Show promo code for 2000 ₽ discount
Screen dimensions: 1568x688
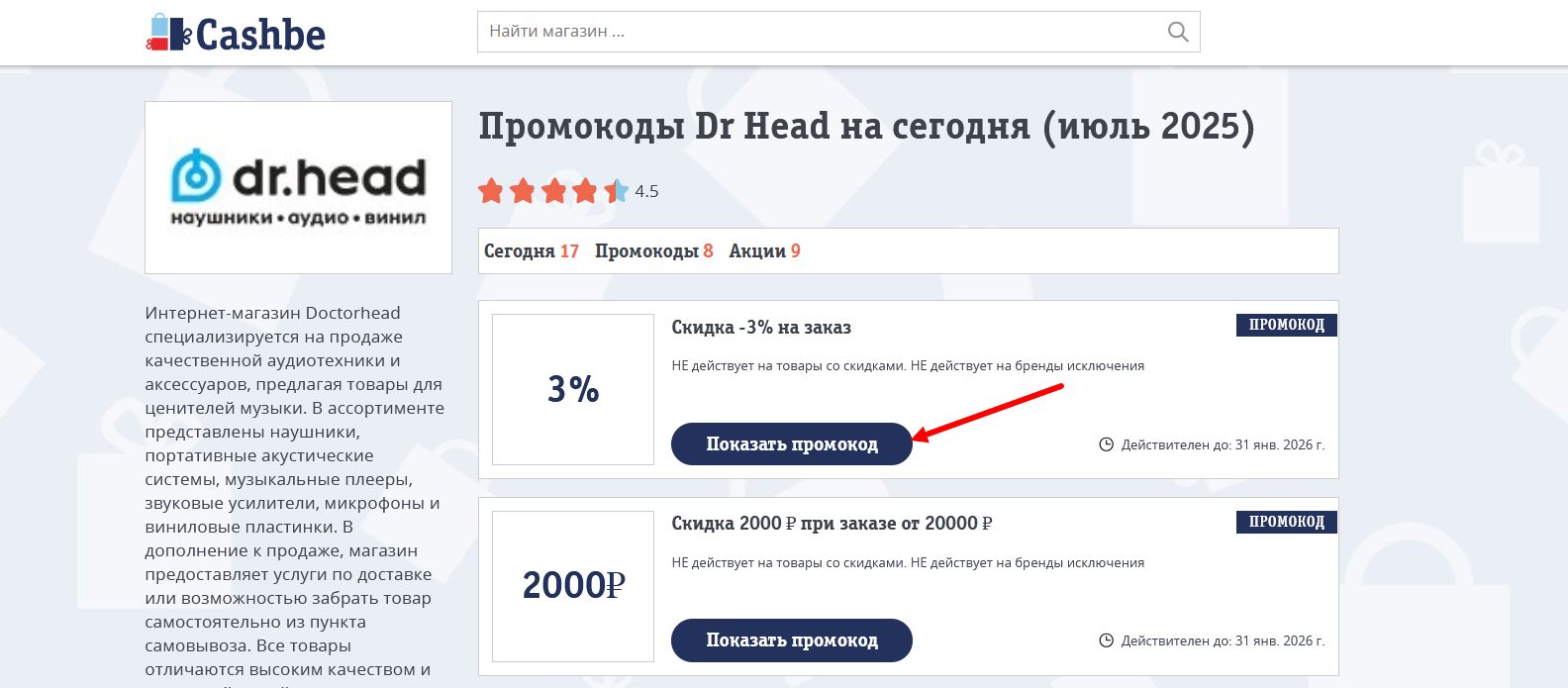pyautogui.click(x=792, y=640)
